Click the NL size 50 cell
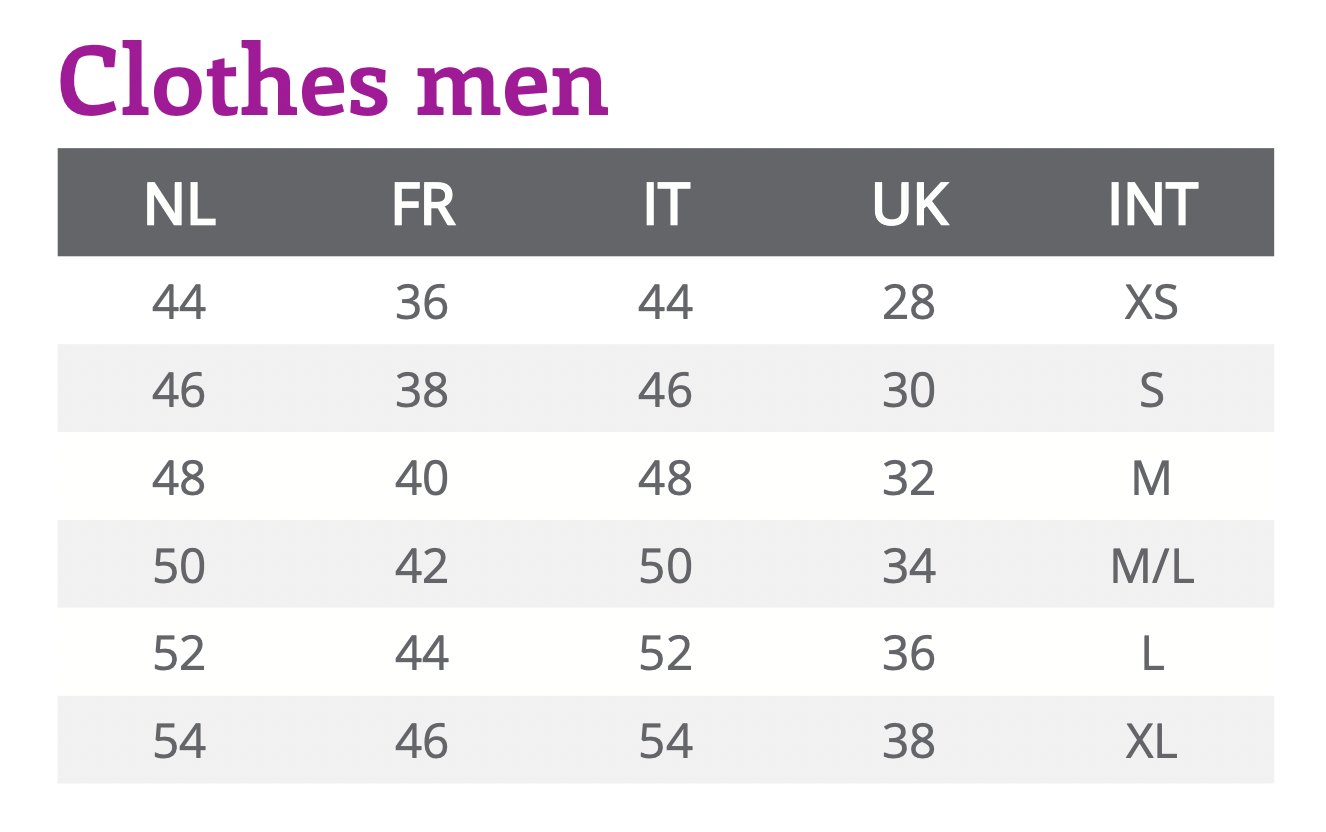 (x=179, y=566)
